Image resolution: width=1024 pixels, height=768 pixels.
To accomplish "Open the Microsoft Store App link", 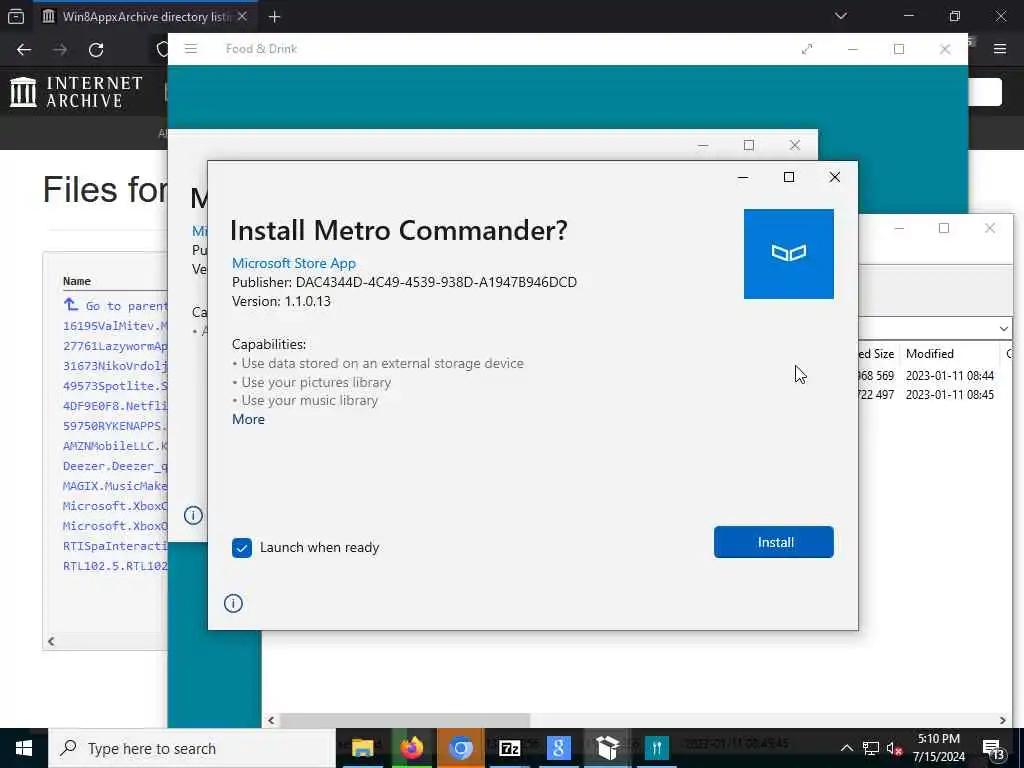I will coord(294,263).
